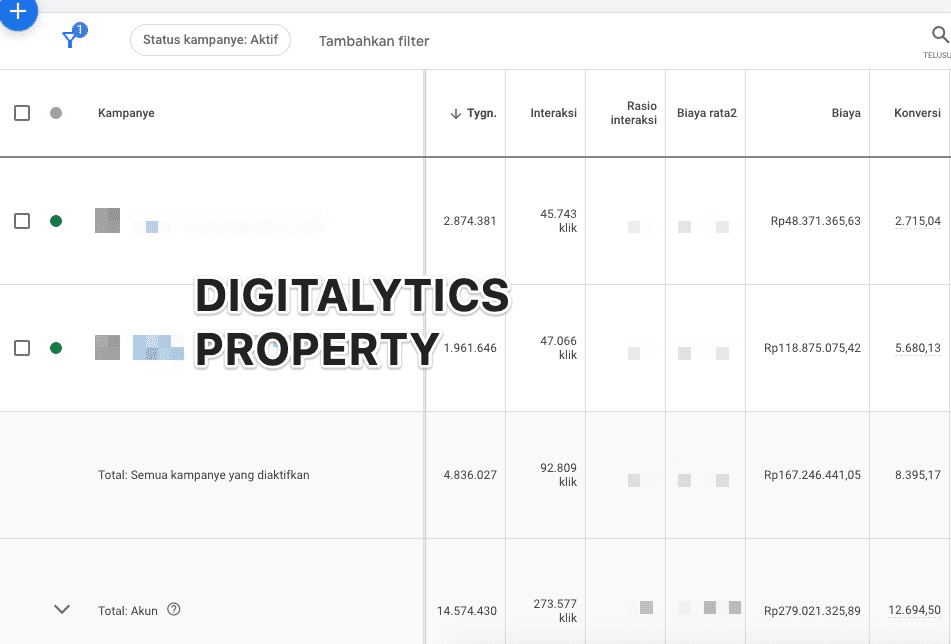Click the Biaya column header
The width and height of the screenshot is (951, 644).
pyautogui.click(x=845, y=113)
